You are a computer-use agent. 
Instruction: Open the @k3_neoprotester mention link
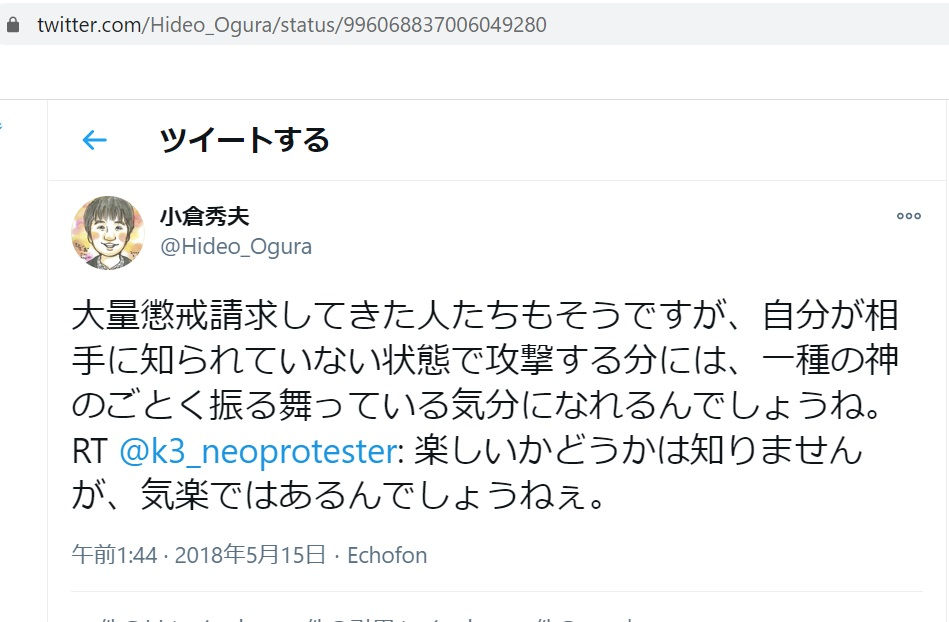point(257,451)
